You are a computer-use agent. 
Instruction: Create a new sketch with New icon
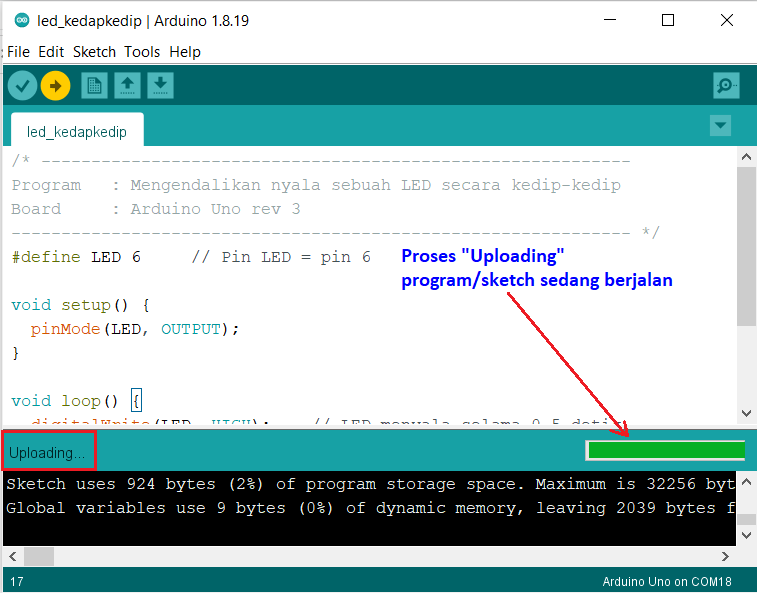pyautogui.click(x=94, y=85)
